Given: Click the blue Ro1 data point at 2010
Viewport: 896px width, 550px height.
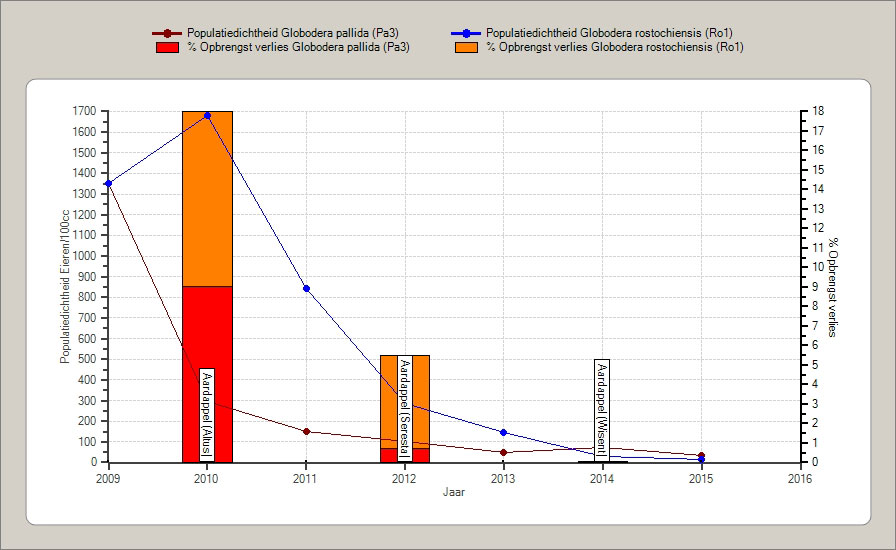Looking at the screenshot, I should (207, 116).
